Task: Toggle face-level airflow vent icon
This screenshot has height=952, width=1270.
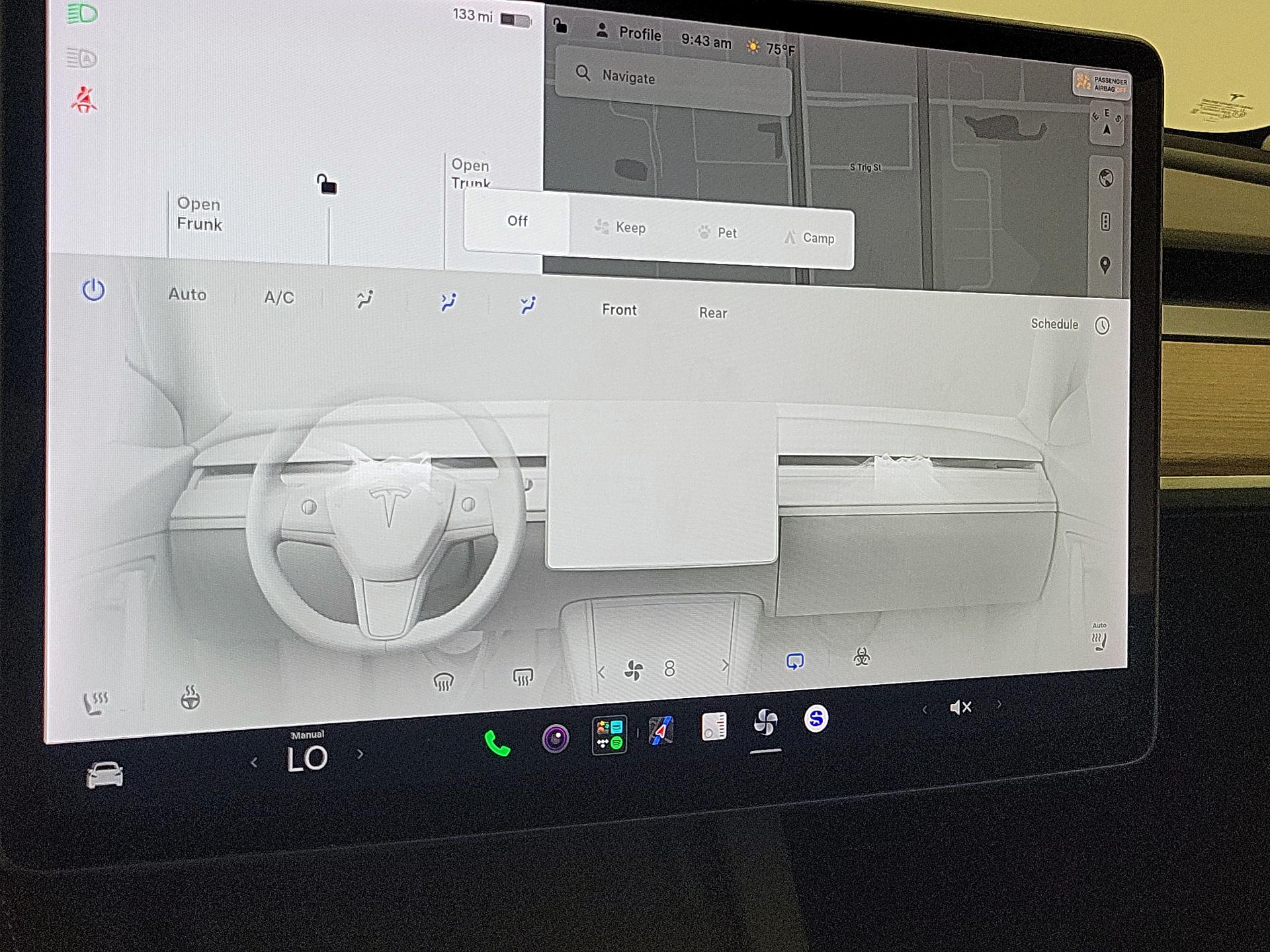Action: pos(449,302)
